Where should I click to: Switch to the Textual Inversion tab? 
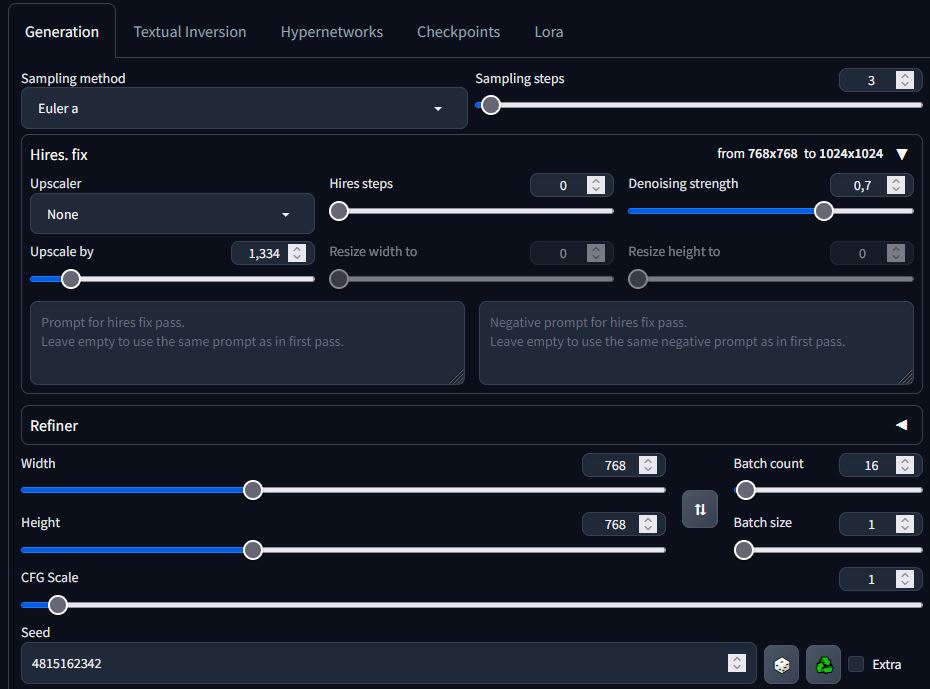190,32
